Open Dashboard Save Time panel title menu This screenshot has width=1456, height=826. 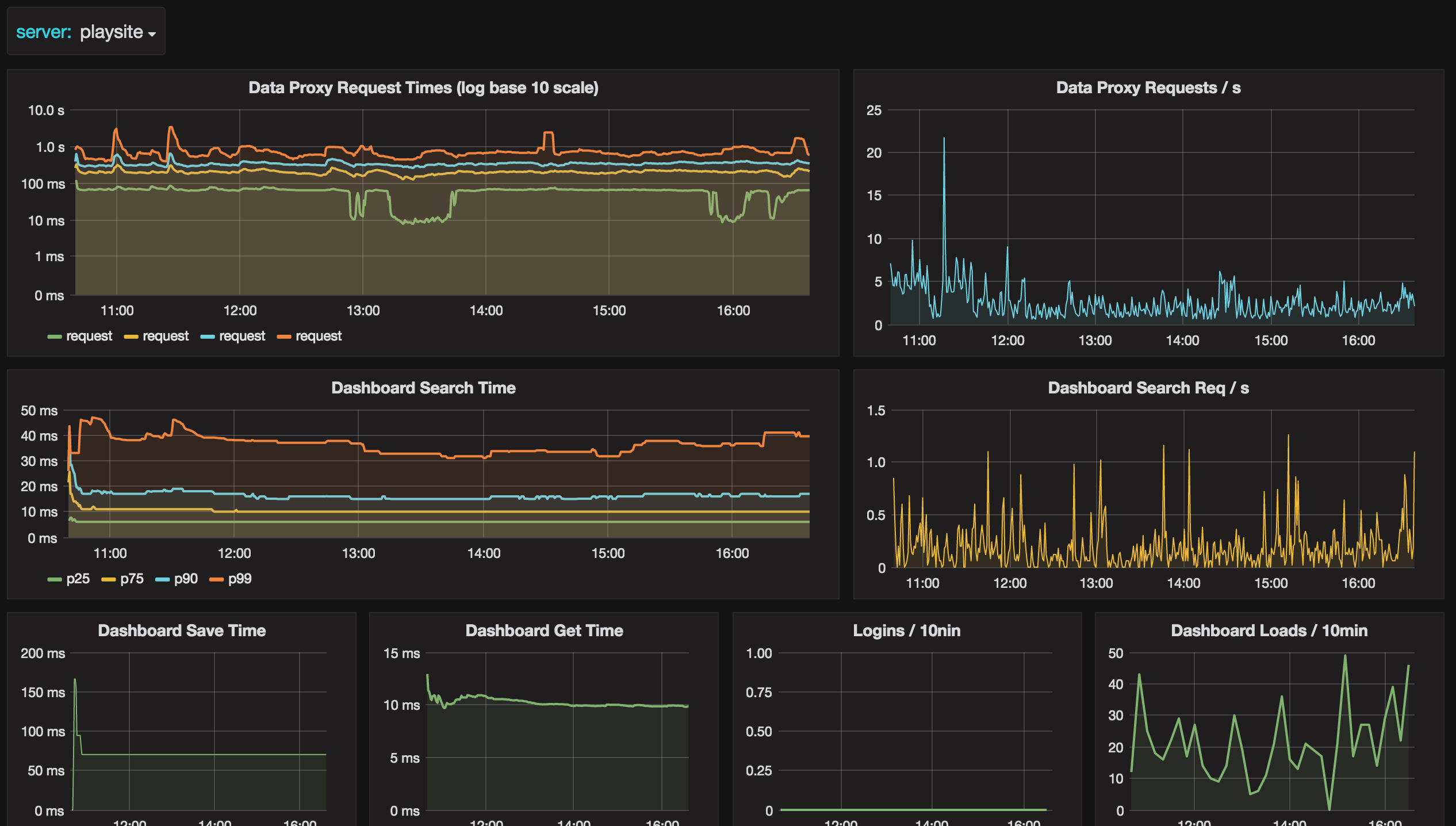pos(182,630)
